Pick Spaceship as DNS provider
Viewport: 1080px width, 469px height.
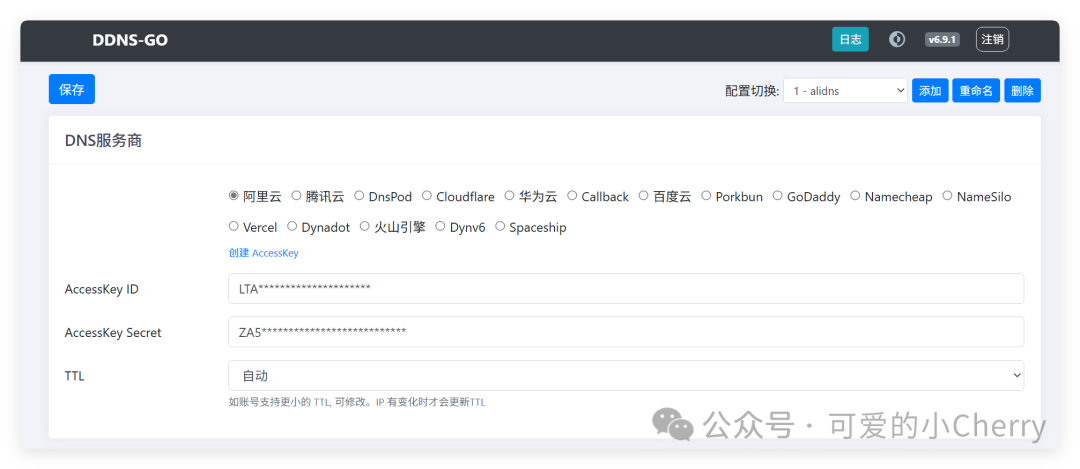click(x=500, y=226)
